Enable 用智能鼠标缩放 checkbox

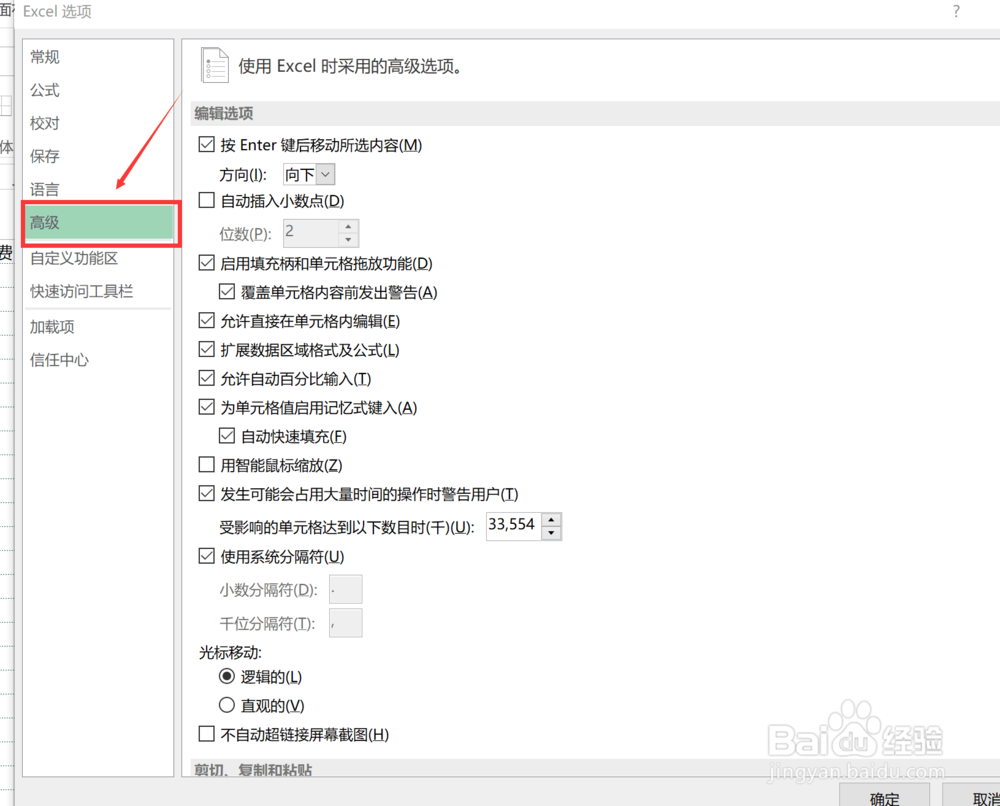pyautogui.click(x=207, y=465)
